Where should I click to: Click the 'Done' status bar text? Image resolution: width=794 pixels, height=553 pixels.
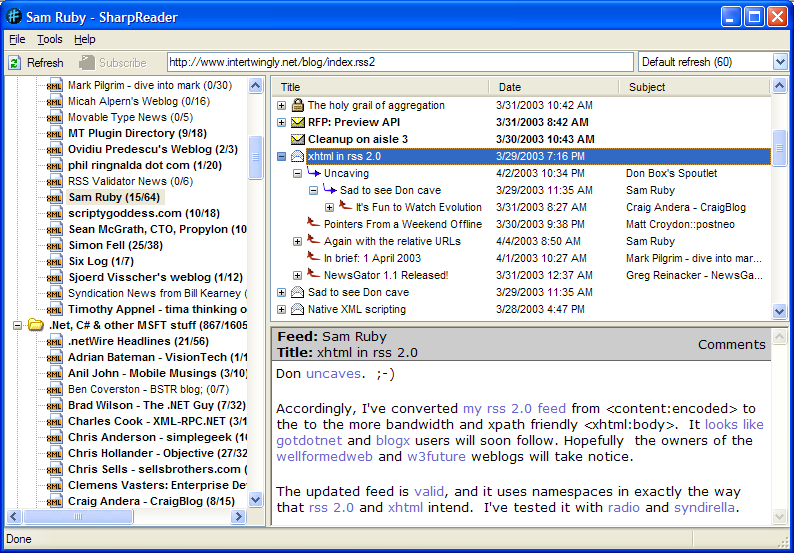(19, 539)
